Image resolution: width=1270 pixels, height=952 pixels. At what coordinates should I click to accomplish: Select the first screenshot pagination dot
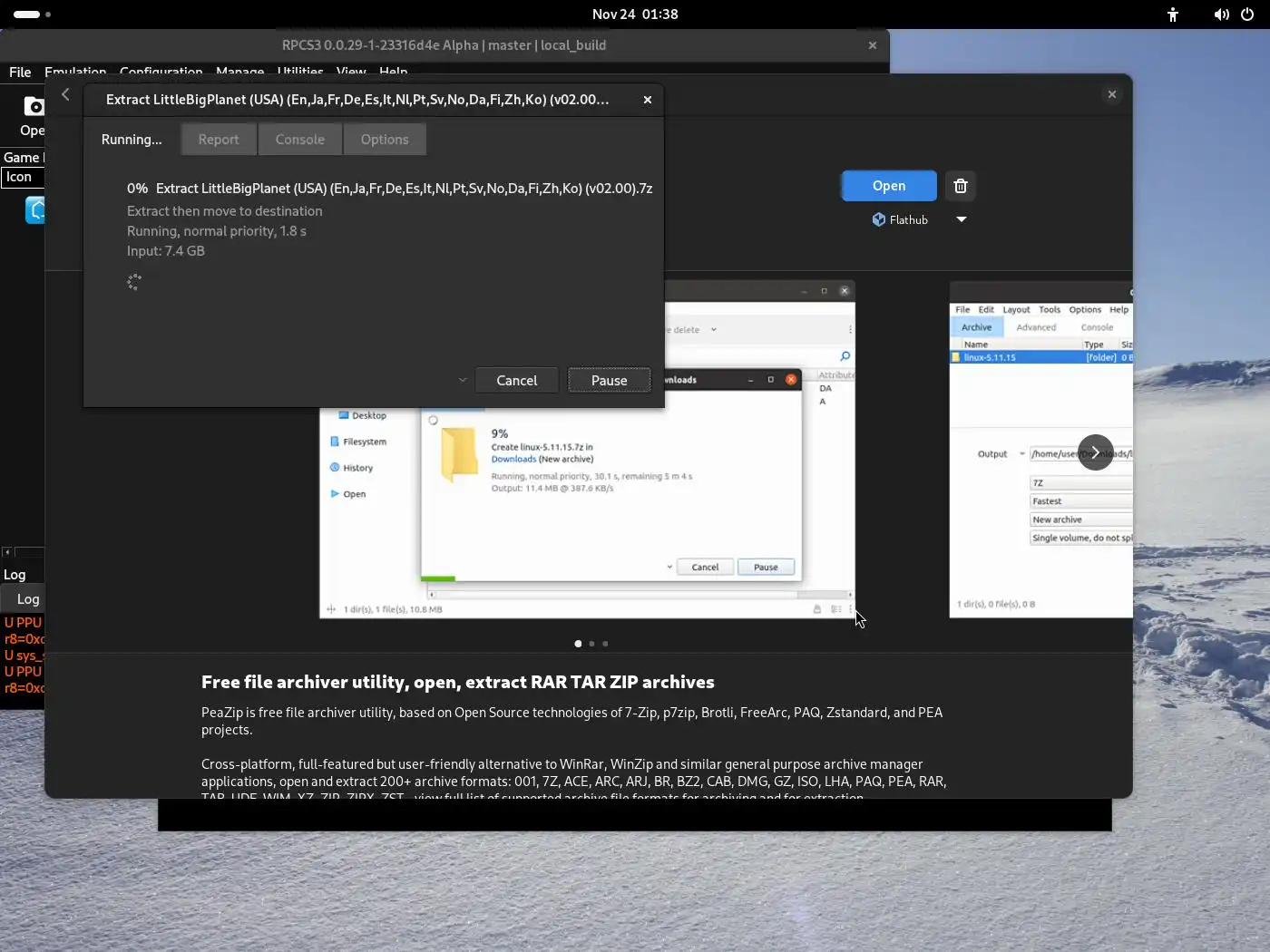point(578,644)
